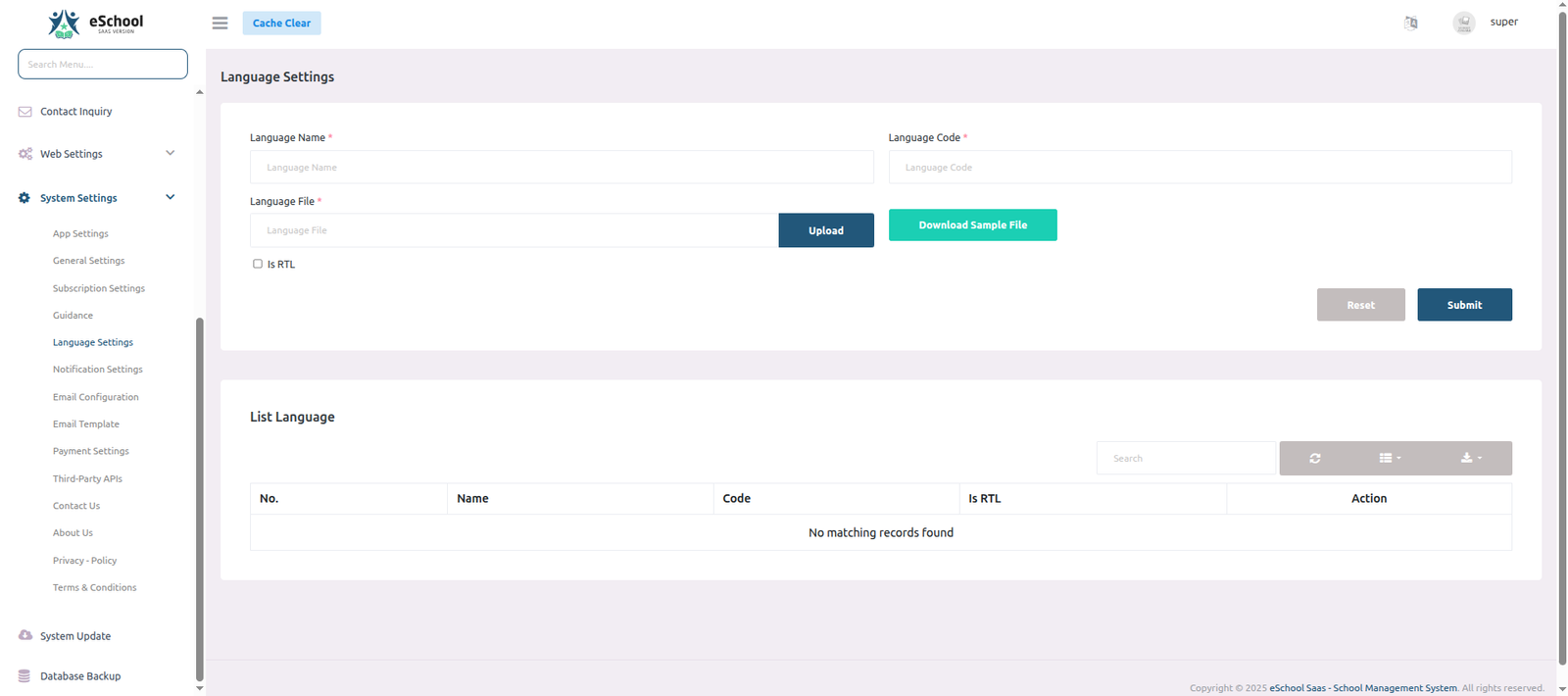Viewport: 1568px width, 696px height.
Task: Click the language translate icon in header
Action: 1410,23
